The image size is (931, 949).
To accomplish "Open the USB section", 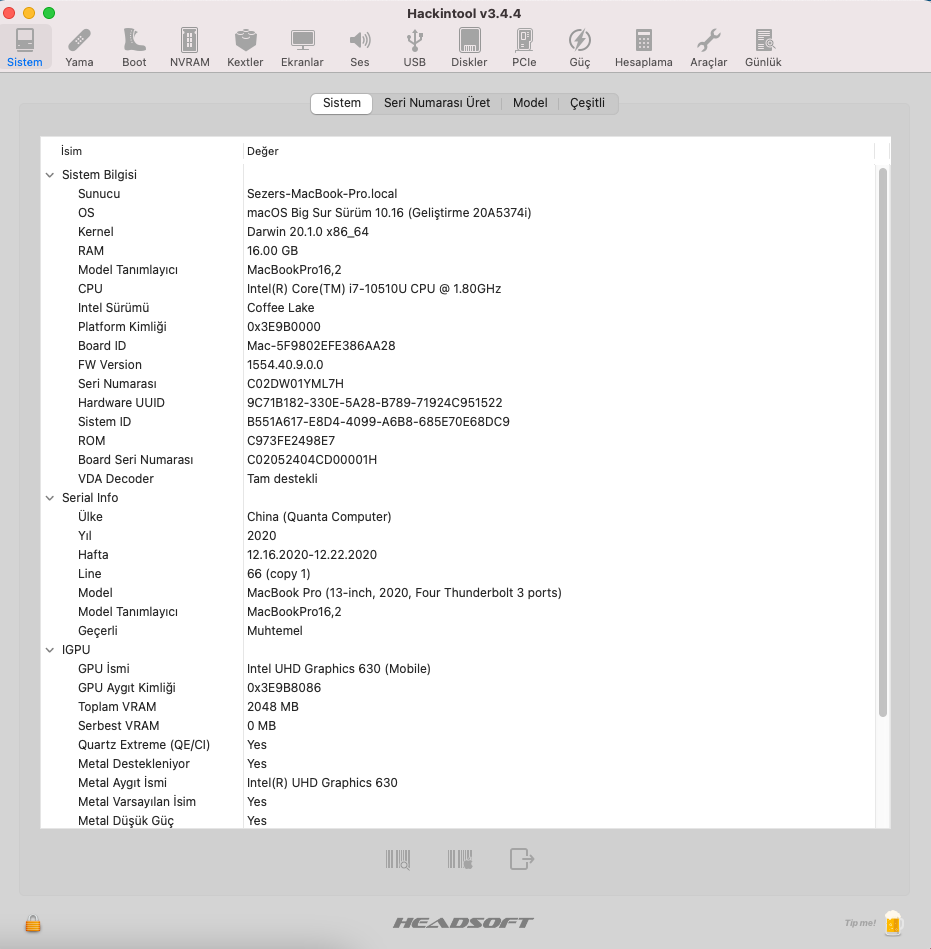I will [415, 48].
